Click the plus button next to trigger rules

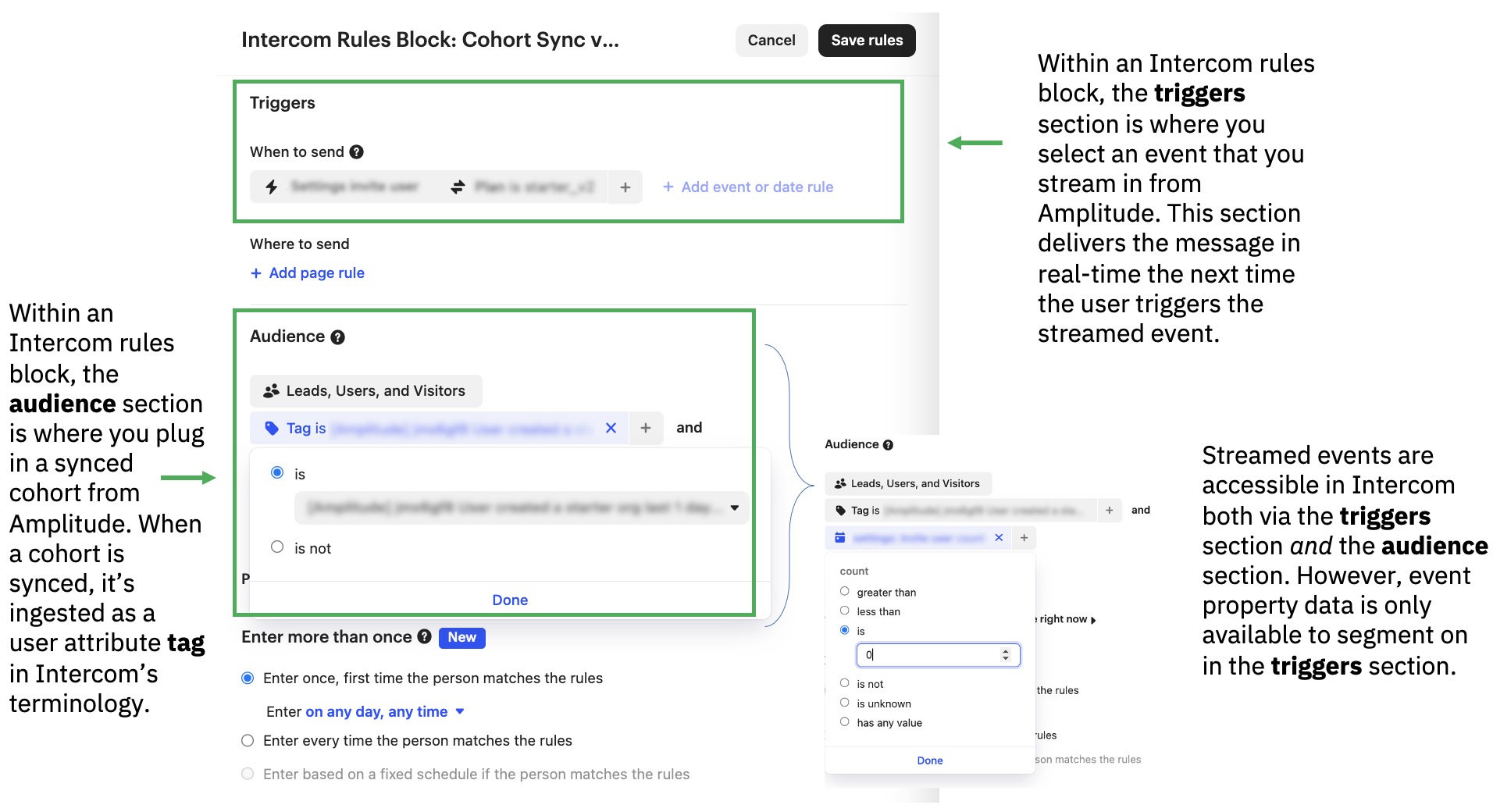[x=625, y=187]
